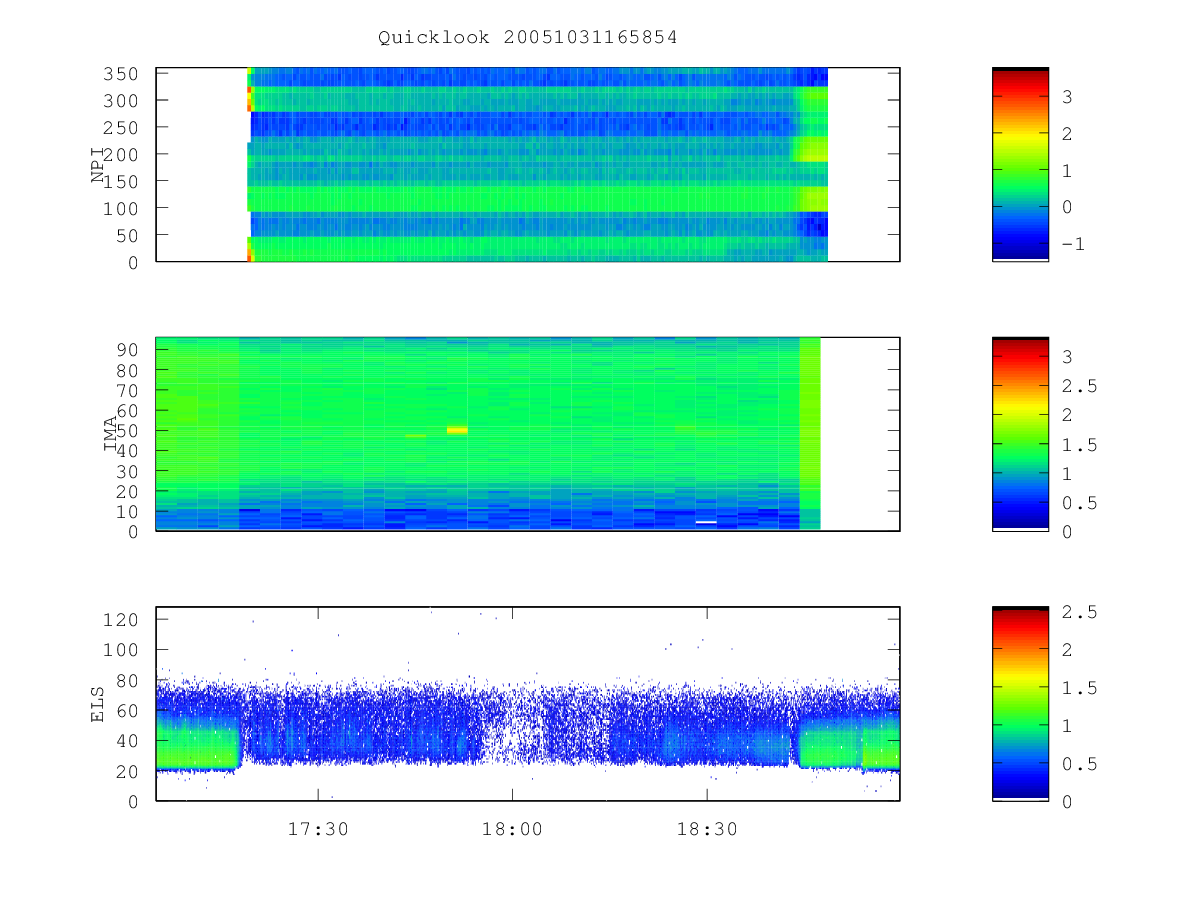Click the NPI spectrogram panel
Screen dimensions: 1200x900
coord(528,165)
